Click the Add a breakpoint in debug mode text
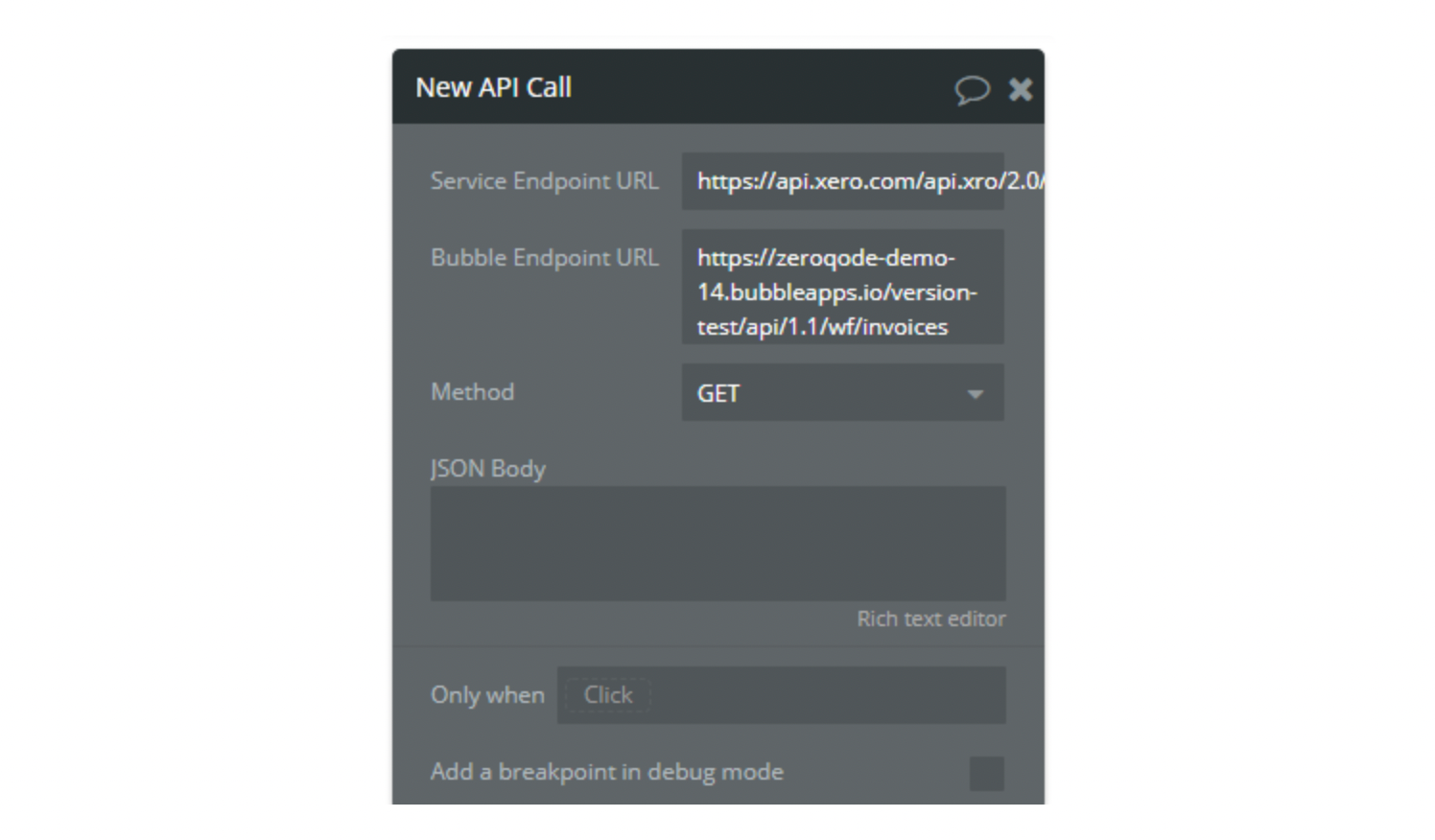 tap(607, 772)
